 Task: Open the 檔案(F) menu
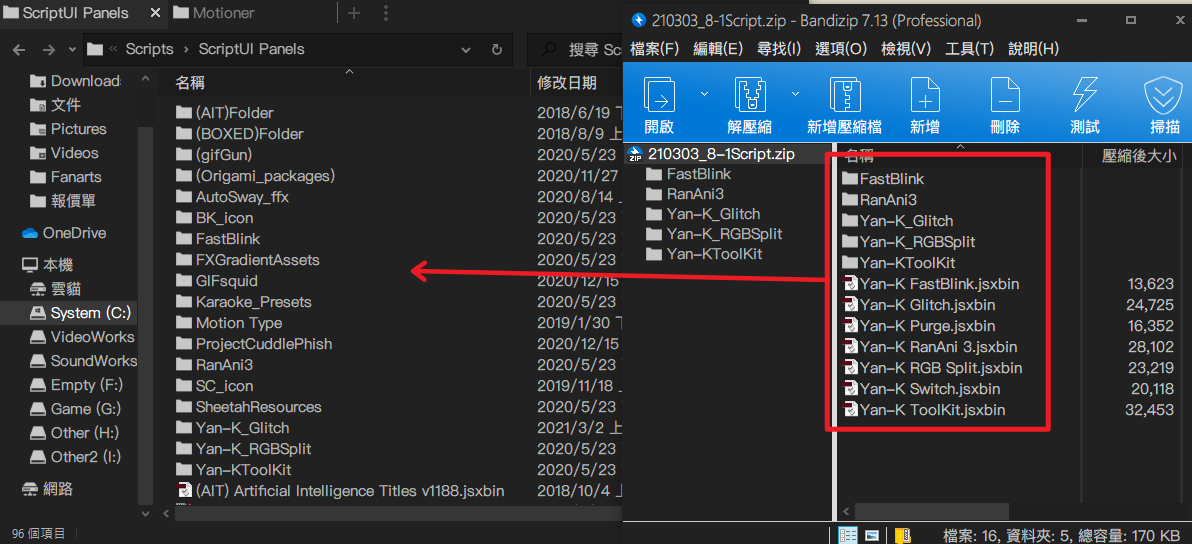[x=654, y=48]
